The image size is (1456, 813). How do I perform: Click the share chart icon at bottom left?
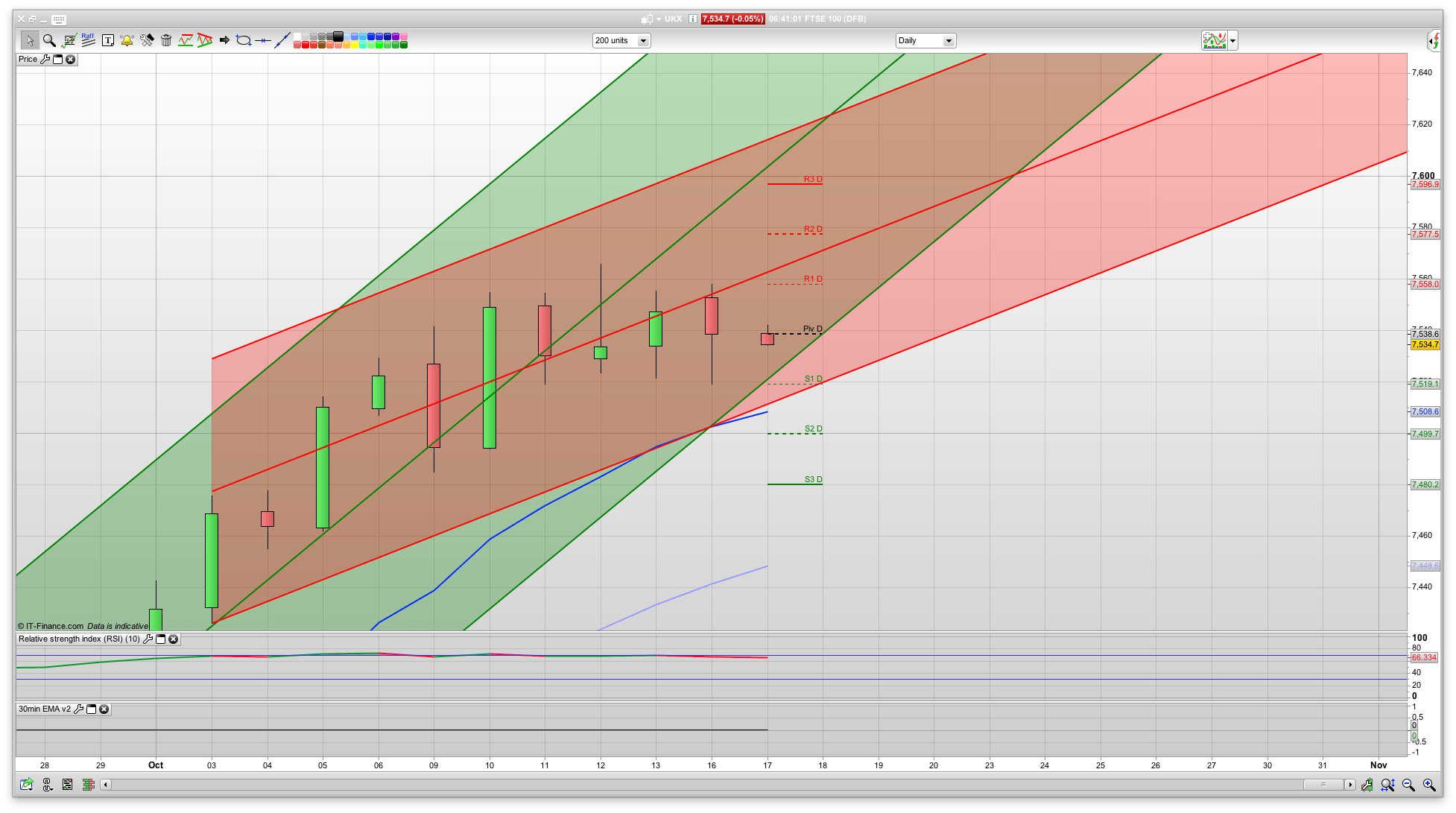point(27,785)
